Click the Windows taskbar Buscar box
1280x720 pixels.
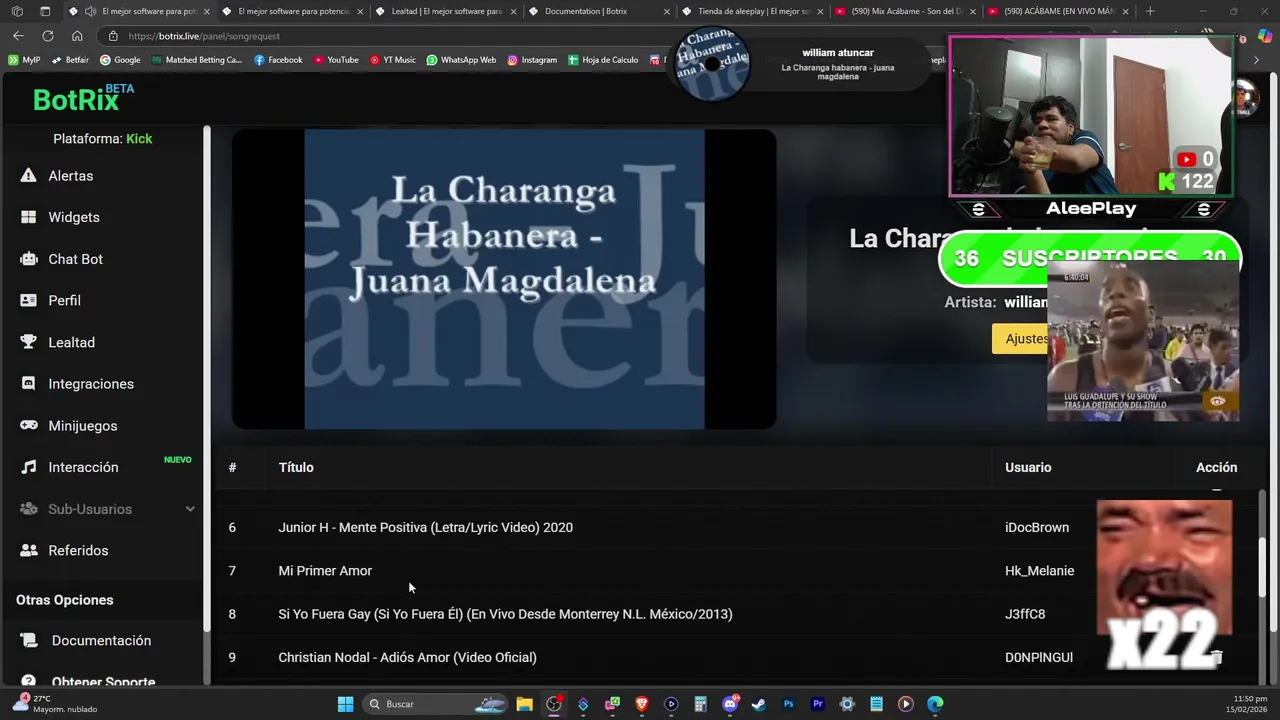coord(434,704)
